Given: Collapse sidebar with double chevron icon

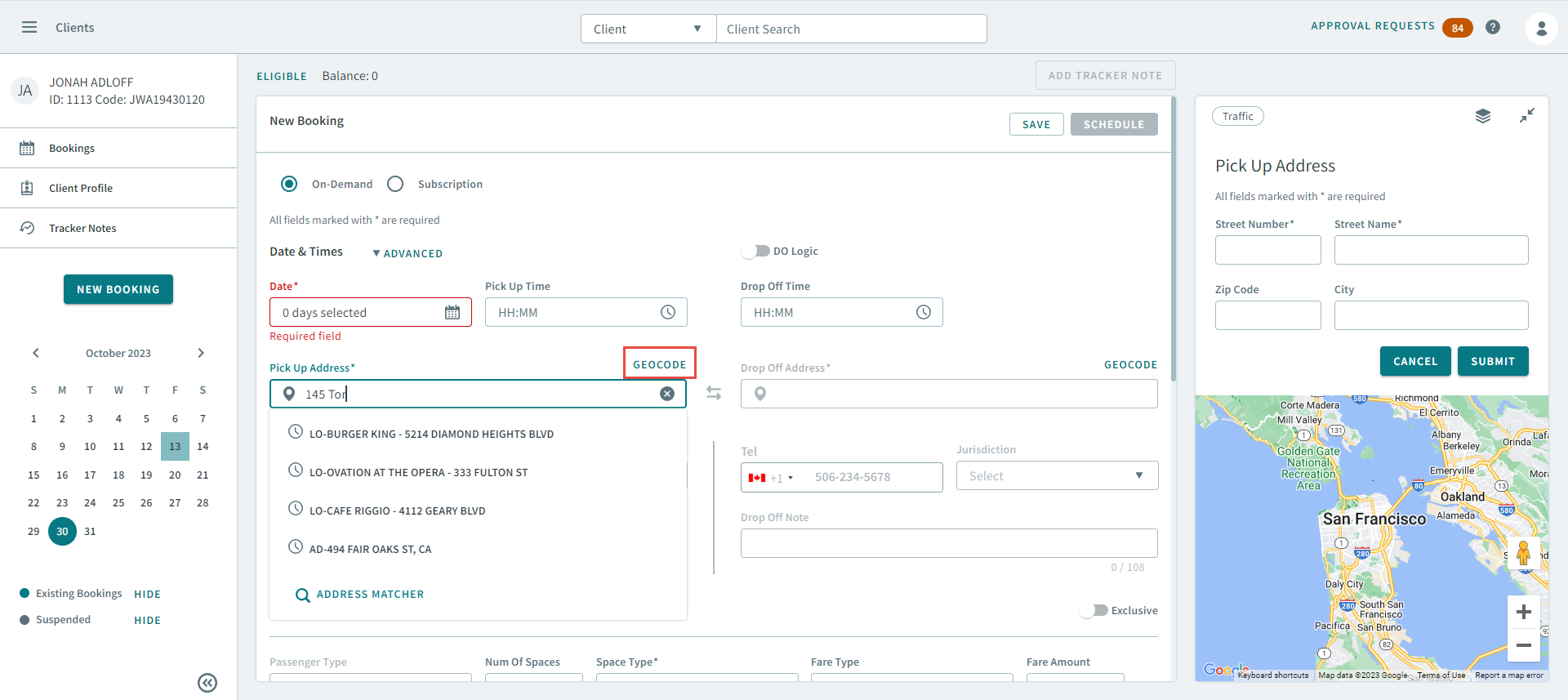Looking at the screenshot, I should 207,683.
